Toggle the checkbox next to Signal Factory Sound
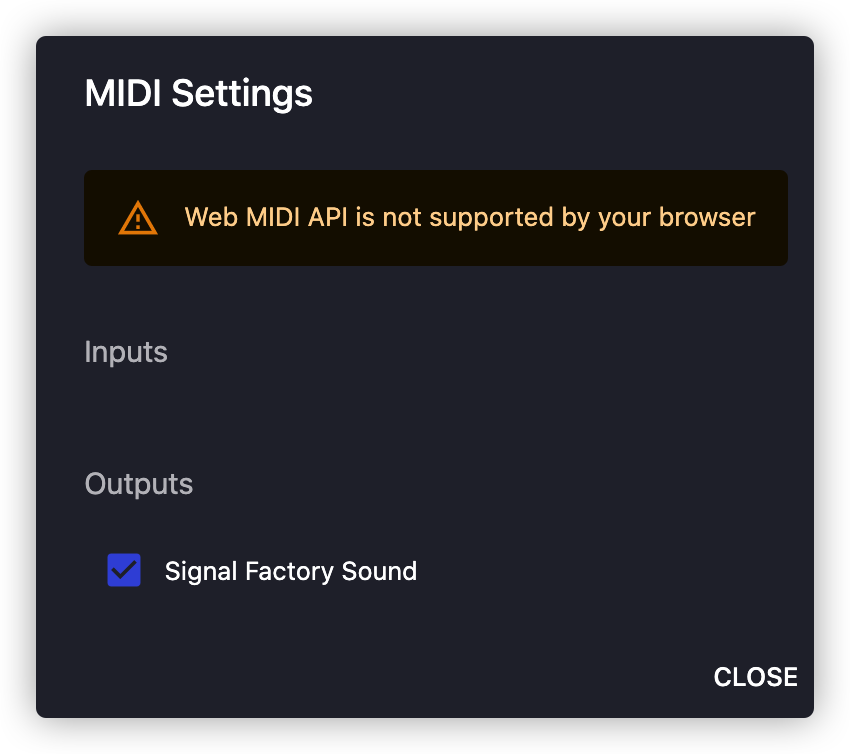This screenshot has height=754, width=850. (124, 570)
